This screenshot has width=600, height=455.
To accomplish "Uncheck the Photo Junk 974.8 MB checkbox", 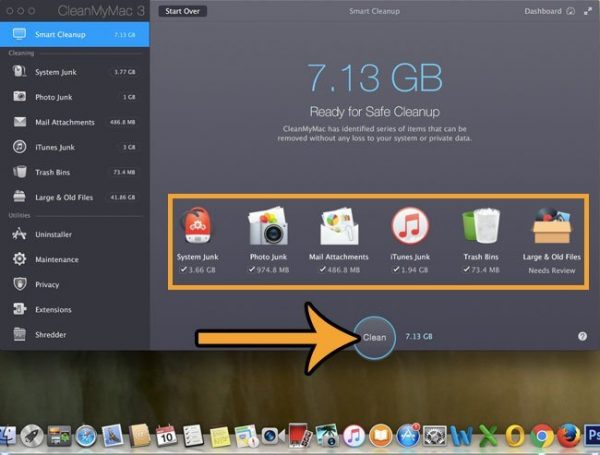I will point(252,269).
